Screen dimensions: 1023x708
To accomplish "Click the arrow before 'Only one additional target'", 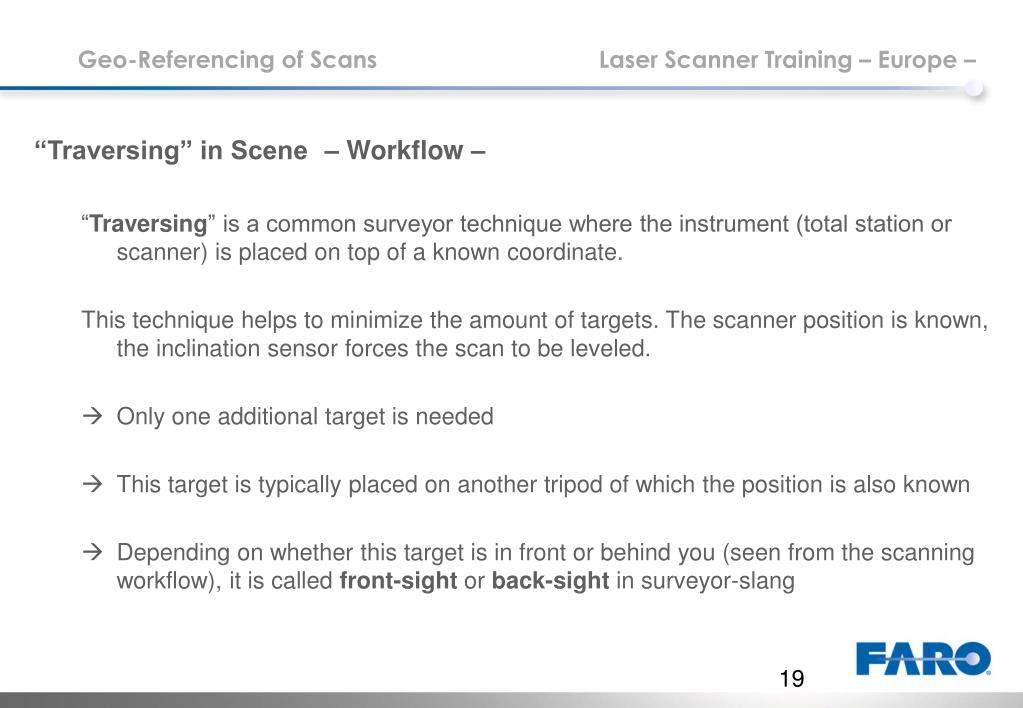I will (x=93, y=416).
